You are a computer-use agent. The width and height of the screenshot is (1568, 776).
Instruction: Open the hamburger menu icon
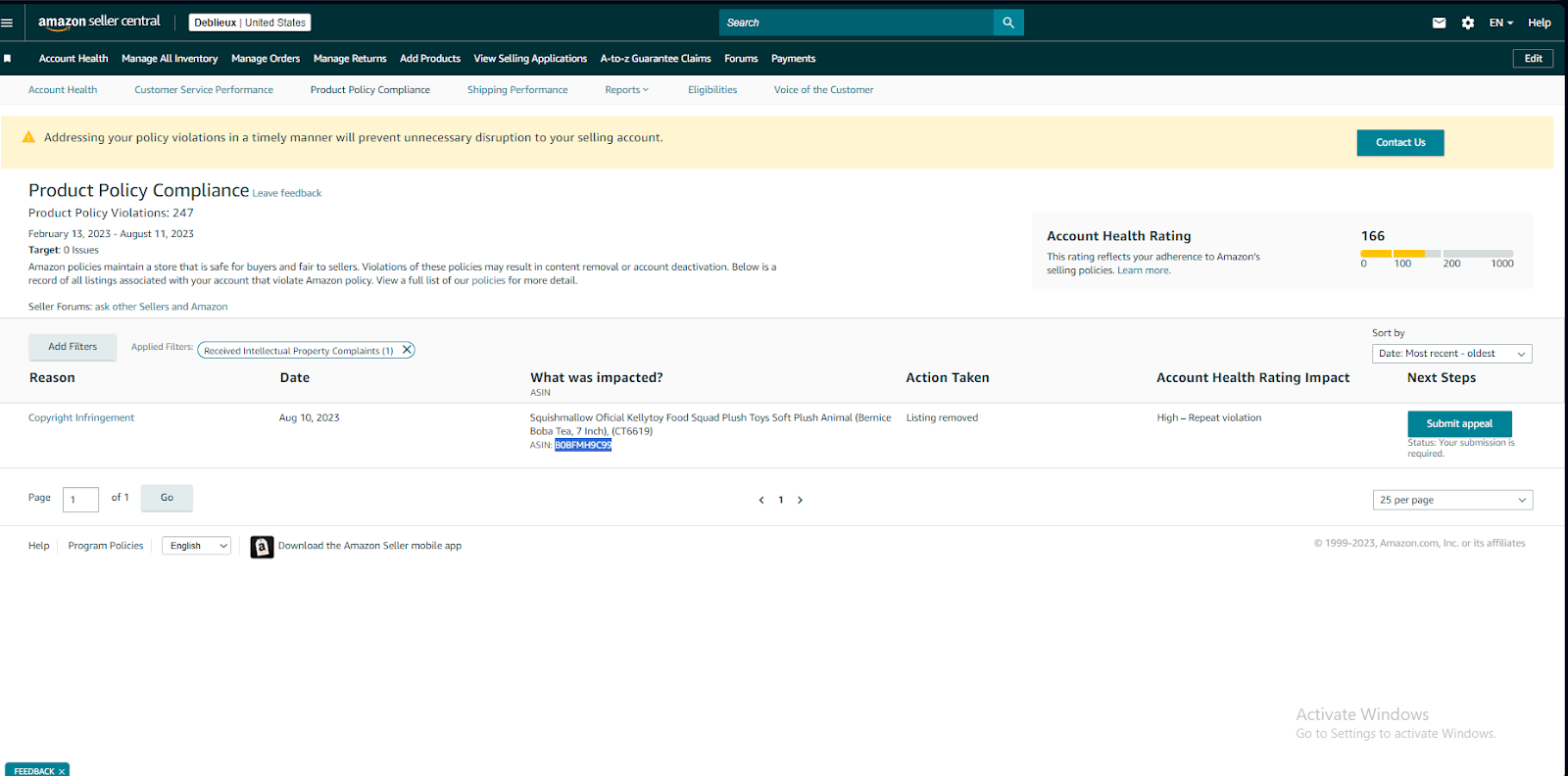[7, 23]
